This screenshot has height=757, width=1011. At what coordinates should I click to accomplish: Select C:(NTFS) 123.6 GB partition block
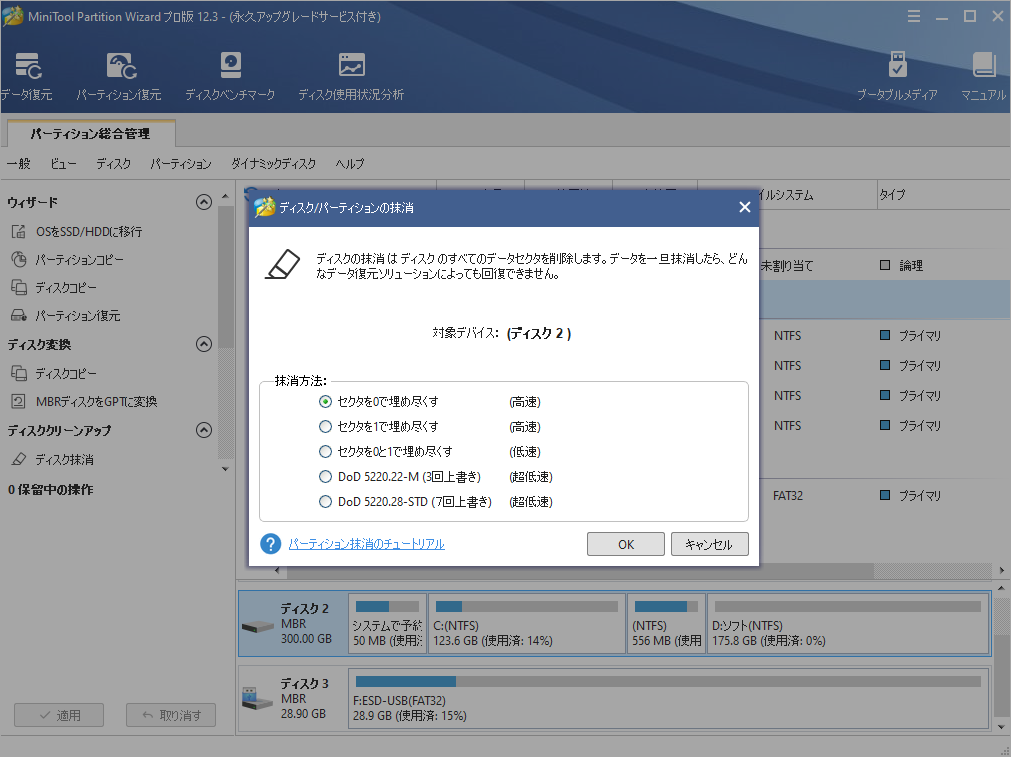point(527,624)
